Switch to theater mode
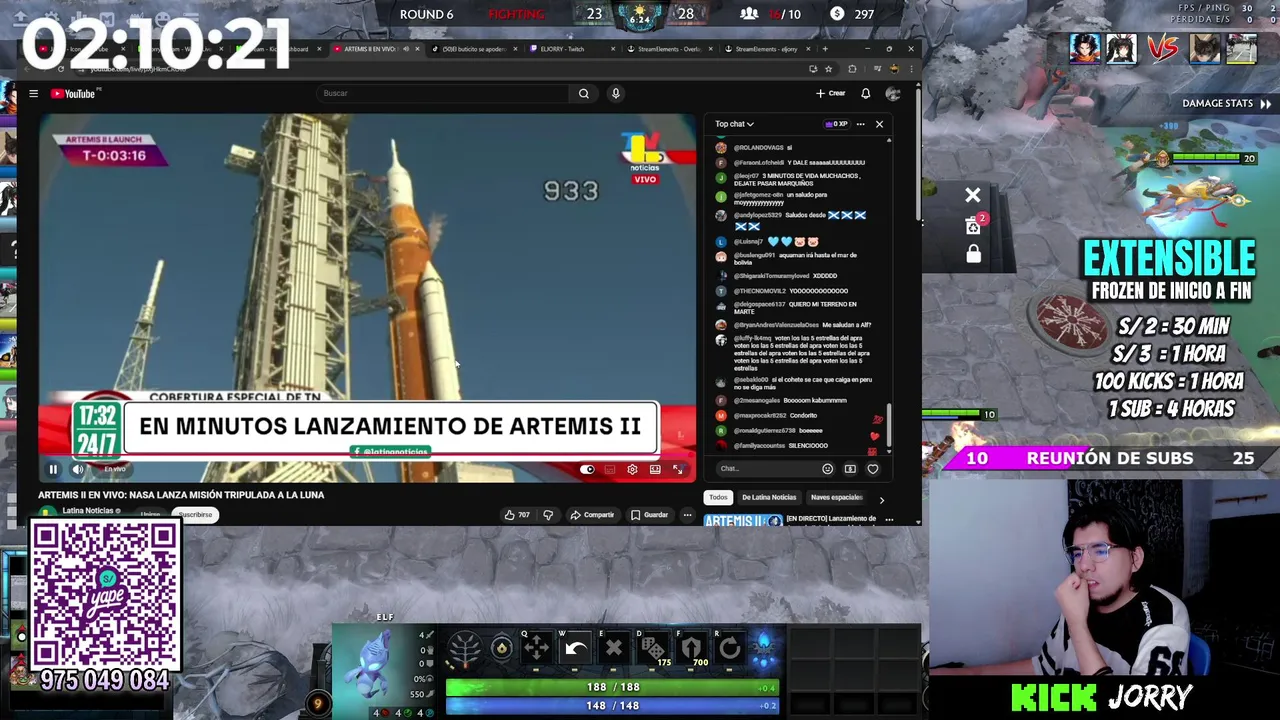The width and height of the screenshot is (1280, 720). [x=655, y=469]
